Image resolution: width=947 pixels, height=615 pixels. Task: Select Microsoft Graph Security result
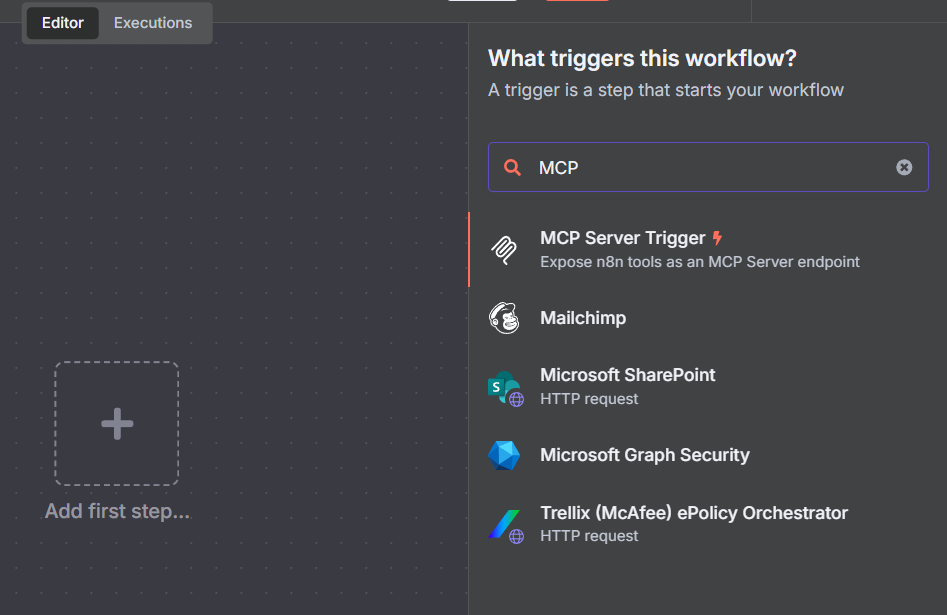[708, 455]
